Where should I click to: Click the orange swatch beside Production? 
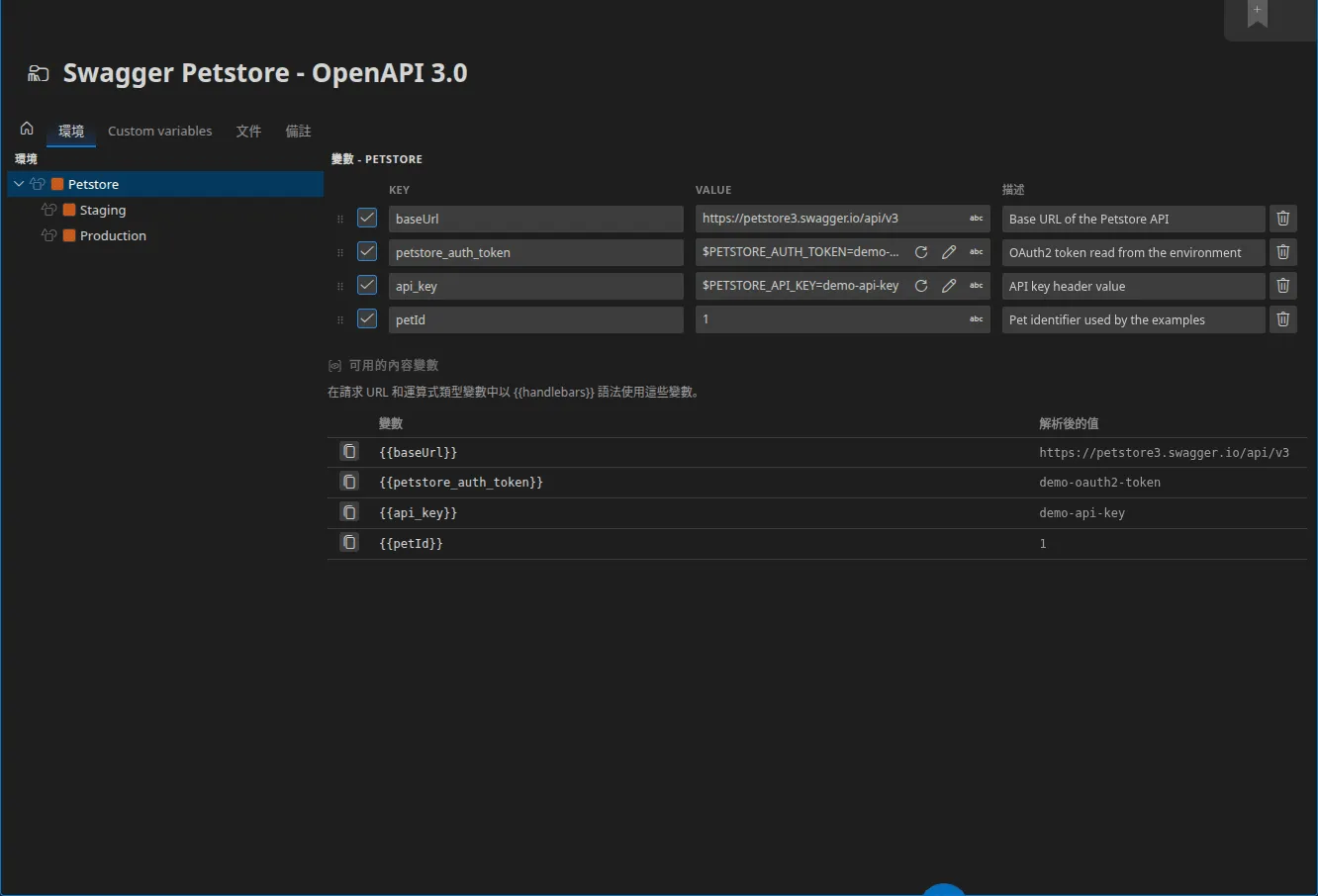click(x=69, y=235)
